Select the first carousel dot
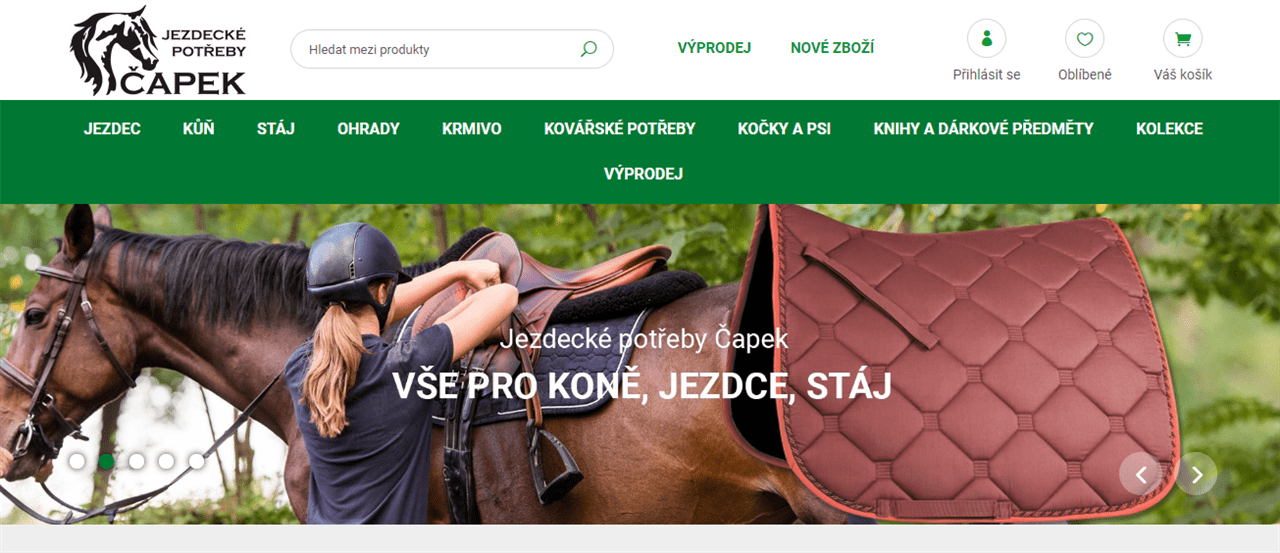The width and height of the screenshot is (1280, 553). 77,461
